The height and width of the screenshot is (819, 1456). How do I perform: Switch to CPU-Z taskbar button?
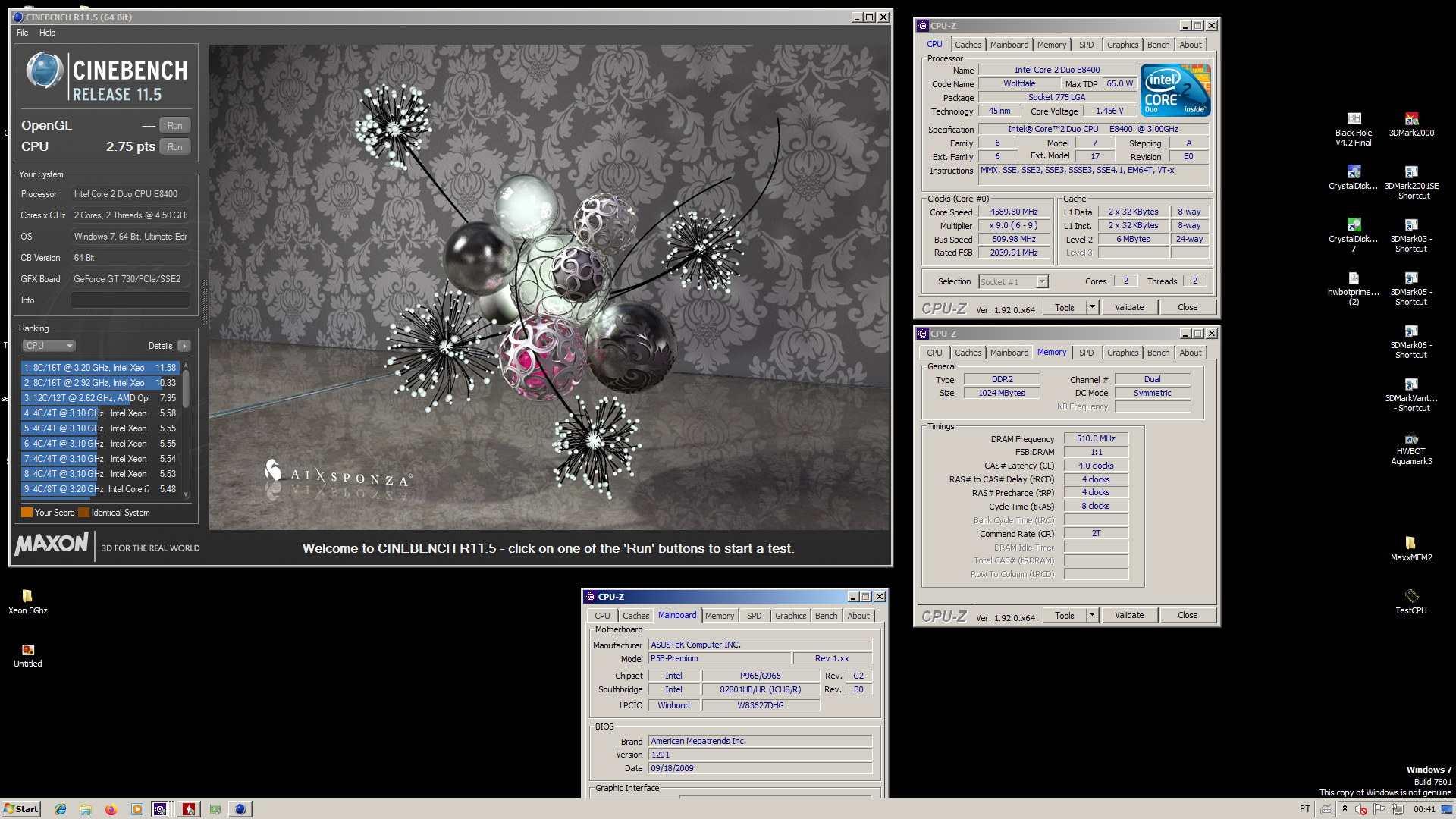click(161, 809)
